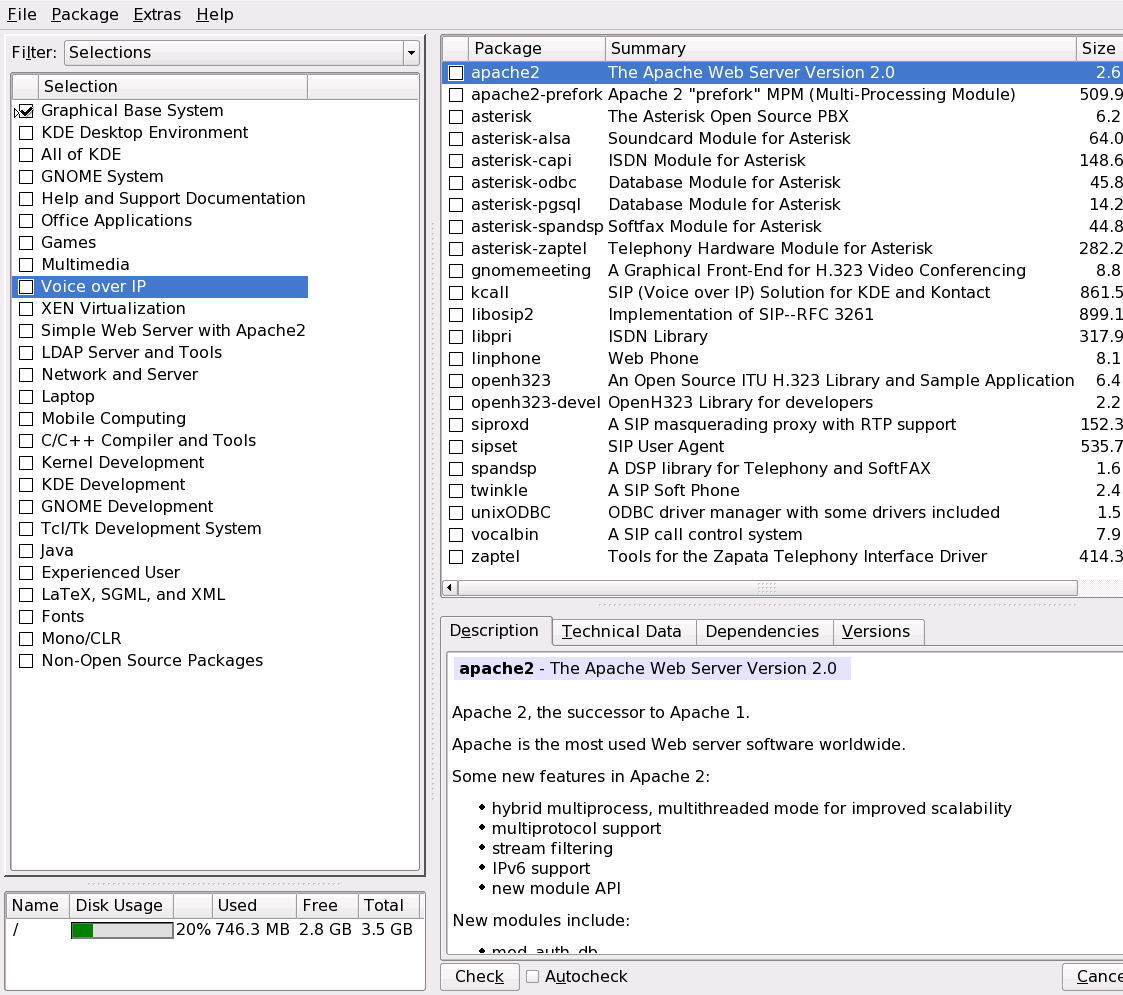Click the Cancel button
1123x995 pixels.
pos(1095,976)
